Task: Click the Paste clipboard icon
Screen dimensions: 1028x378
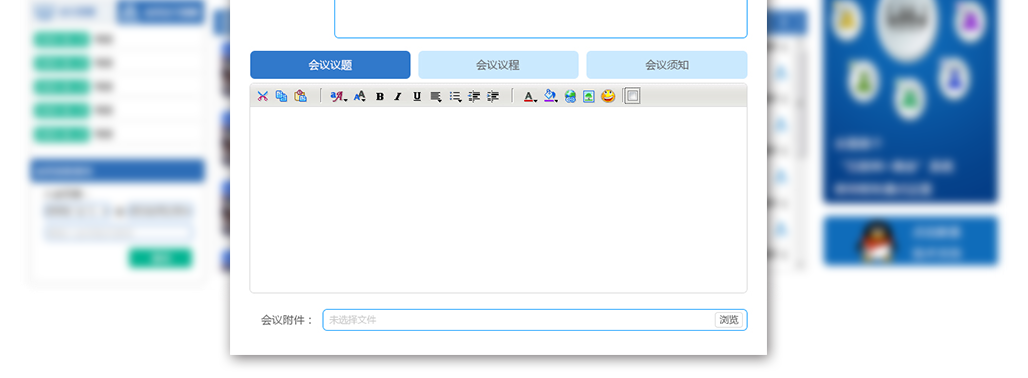Action: point(300,96)
